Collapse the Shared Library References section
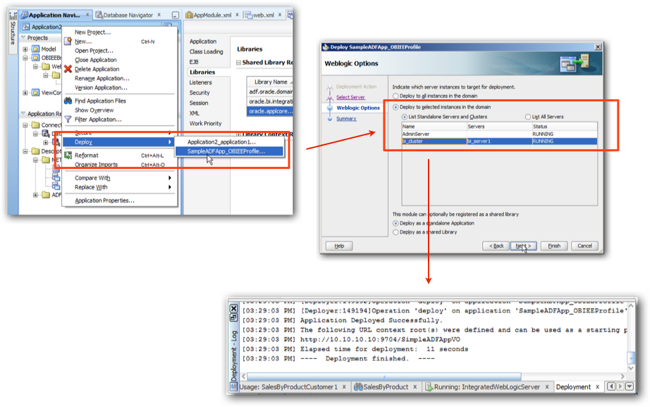650x407 pixels. point(239,63)
